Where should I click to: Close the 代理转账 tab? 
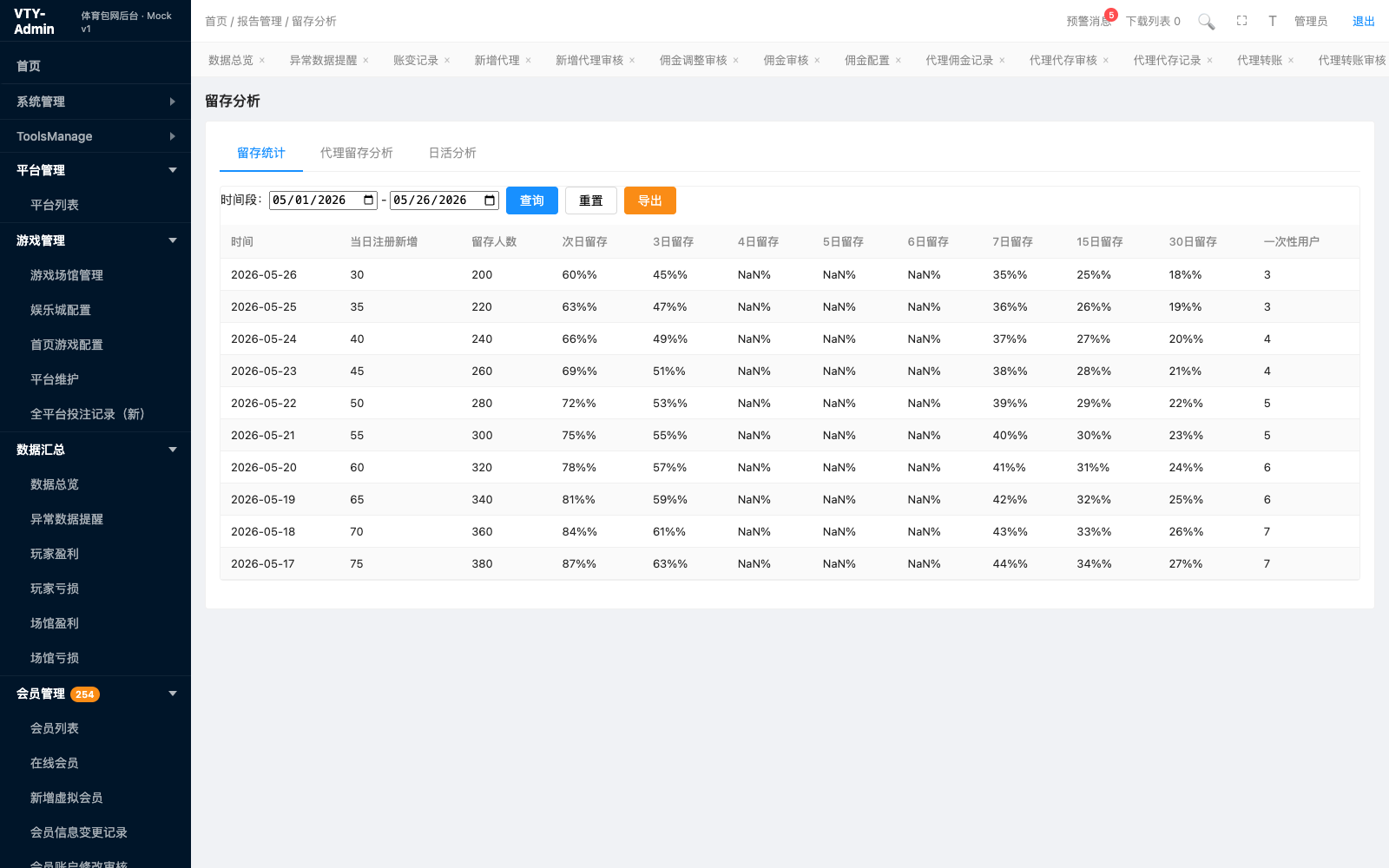1291,61
